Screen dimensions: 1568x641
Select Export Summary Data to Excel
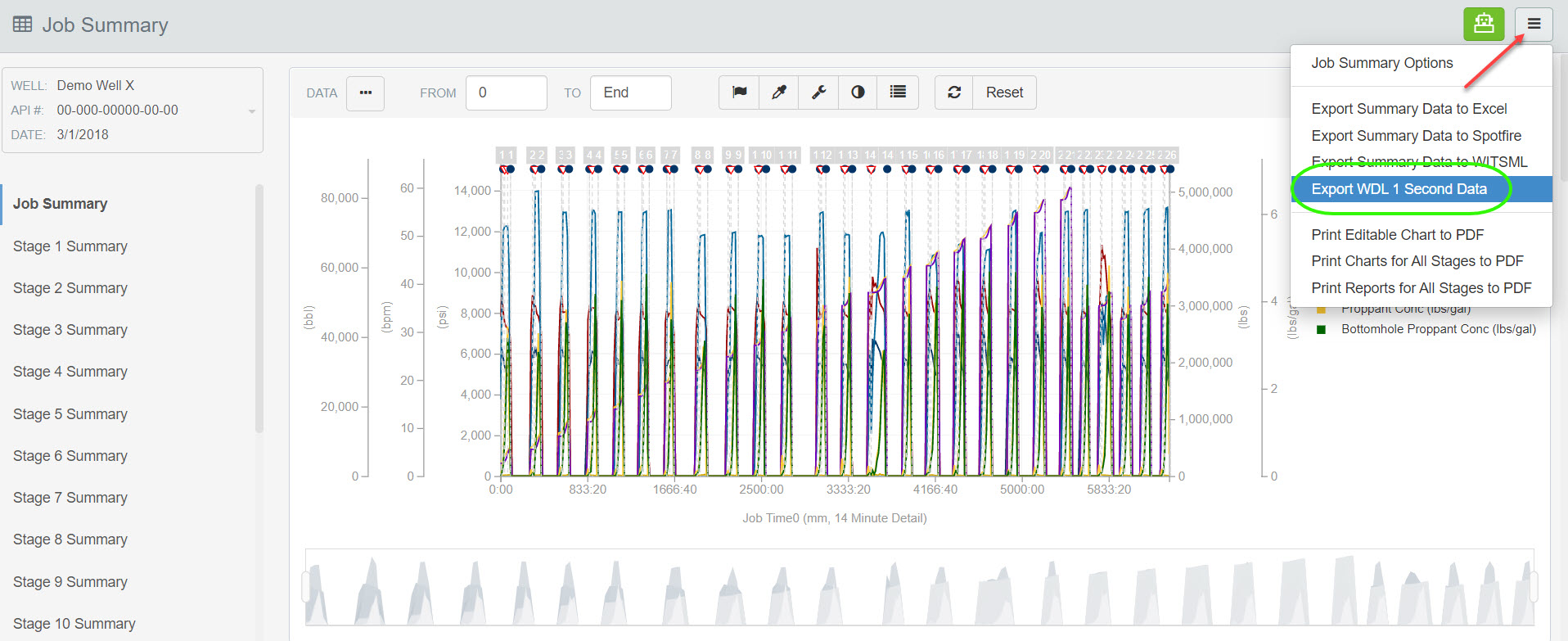click(x=1408, y=109)
